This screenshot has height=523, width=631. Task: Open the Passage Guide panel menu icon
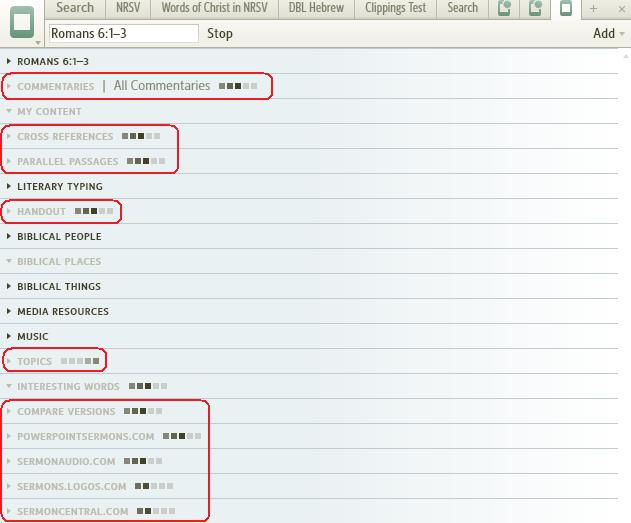22,23
